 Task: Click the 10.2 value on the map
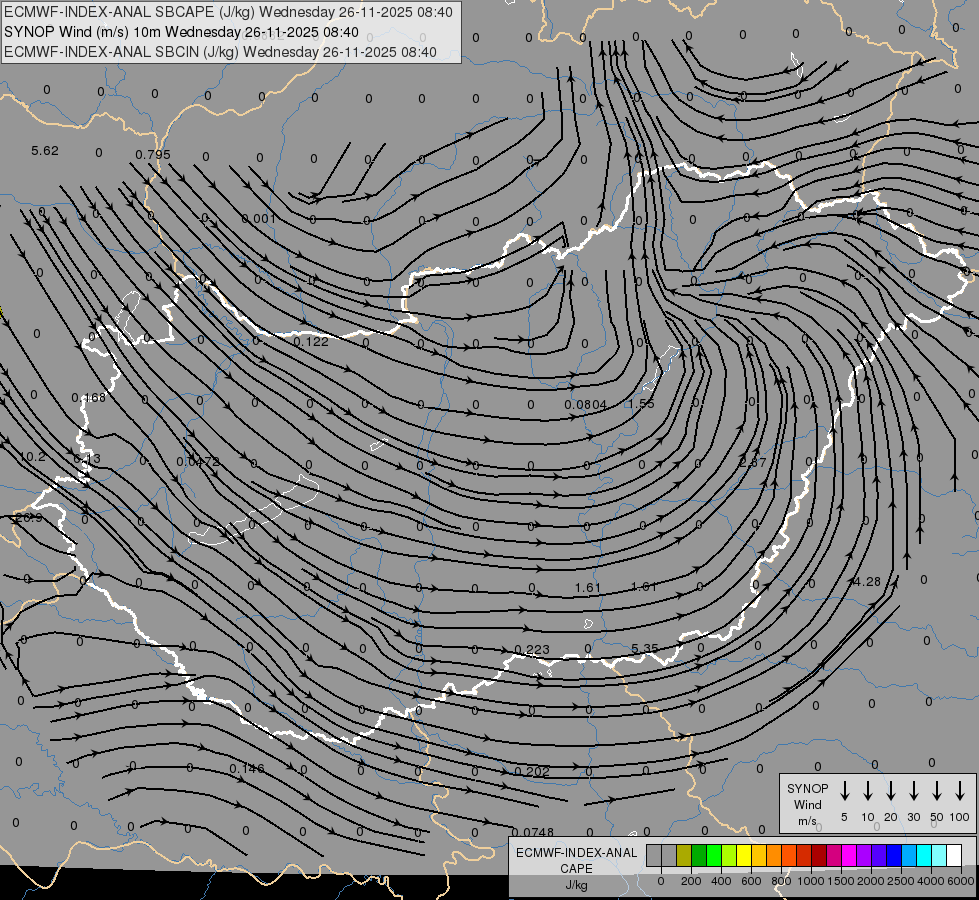tap(32, 457)
